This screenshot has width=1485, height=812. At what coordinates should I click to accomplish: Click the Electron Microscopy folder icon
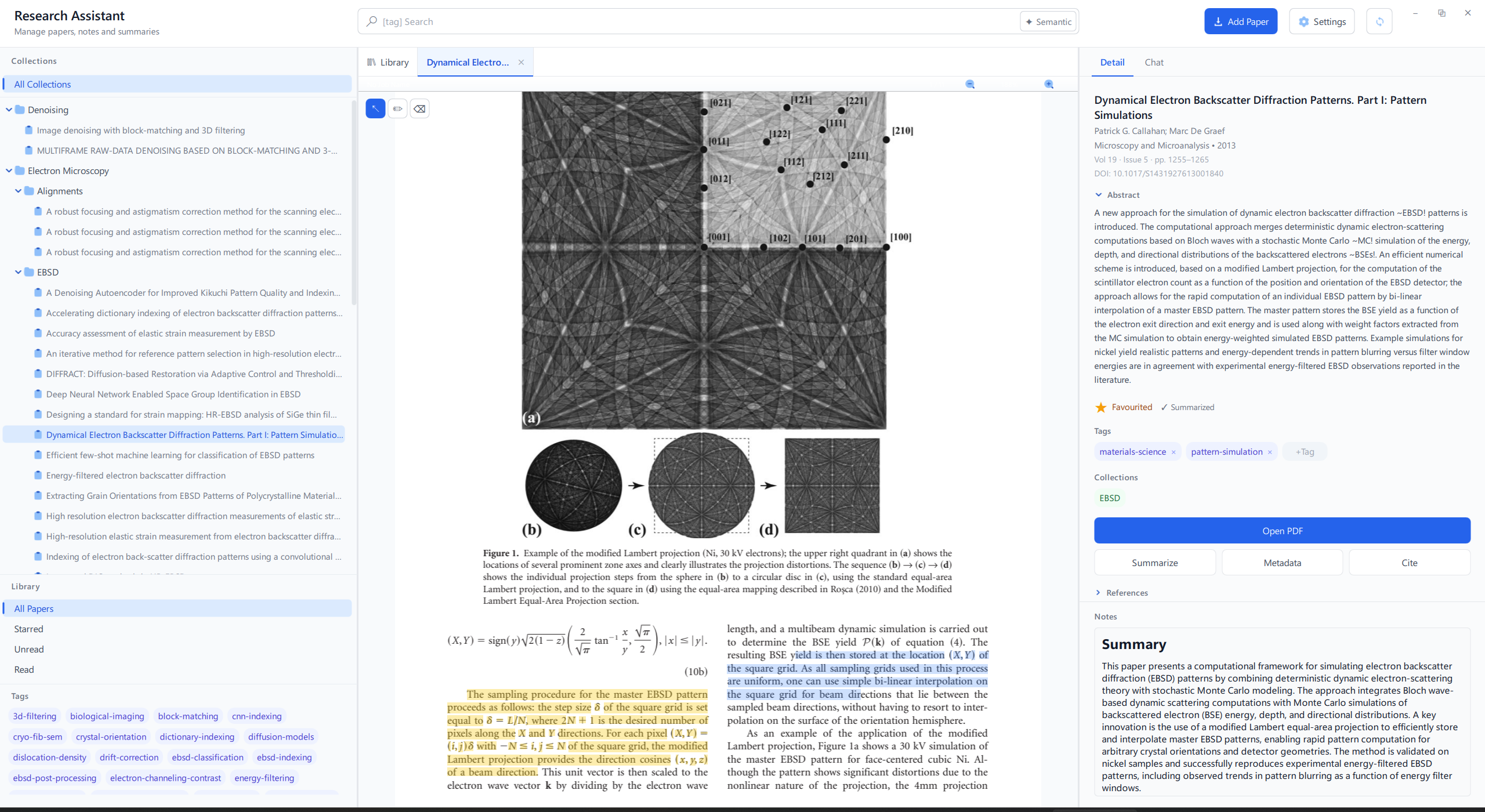(20, 171)
